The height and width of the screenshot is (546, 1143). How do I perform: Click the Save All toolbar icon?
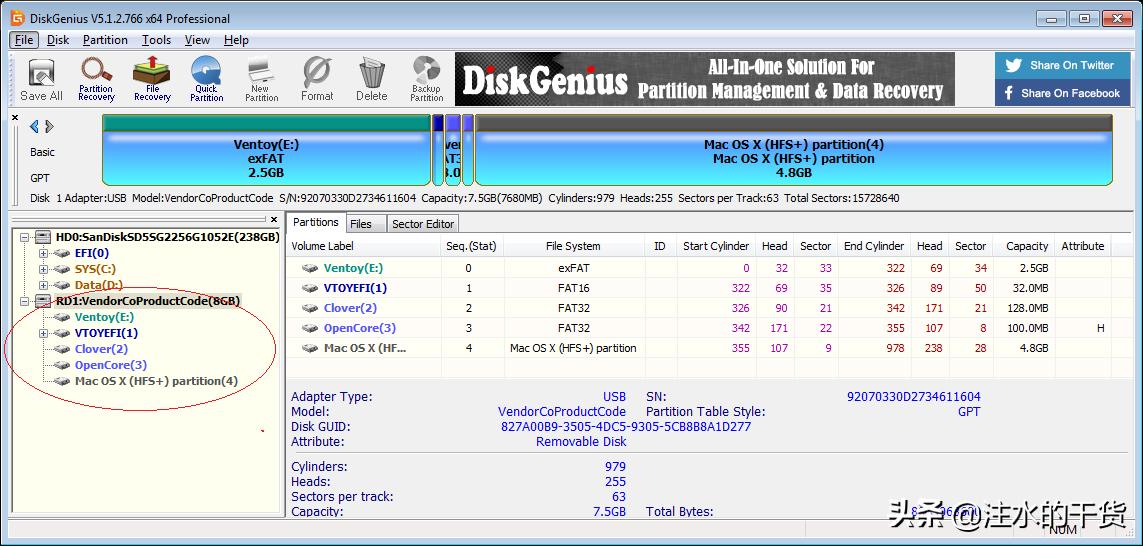(x=41, y=79)
